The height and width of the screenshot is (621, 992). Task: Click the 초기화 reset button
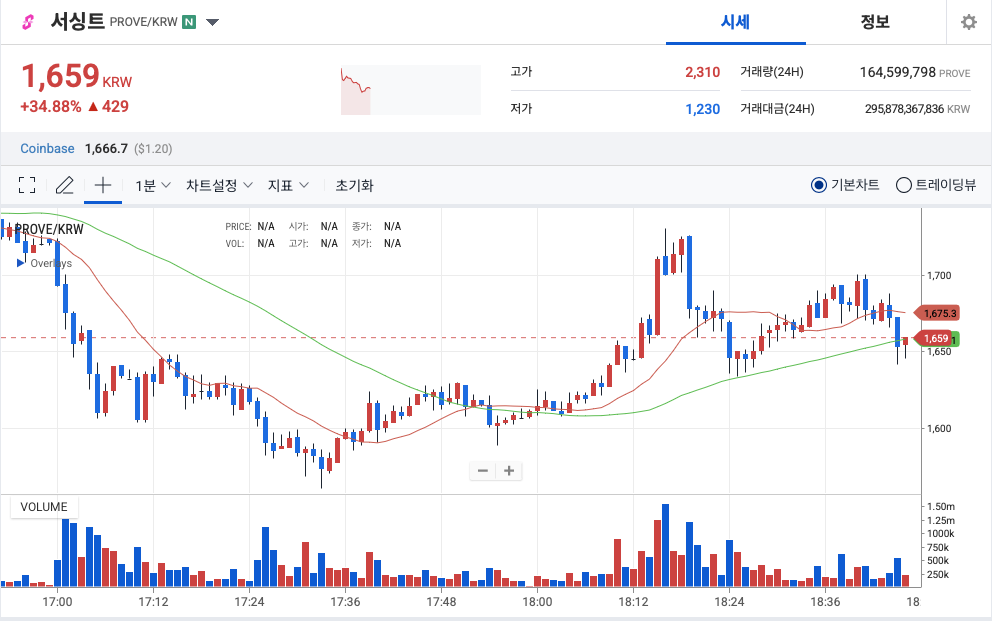354,185
